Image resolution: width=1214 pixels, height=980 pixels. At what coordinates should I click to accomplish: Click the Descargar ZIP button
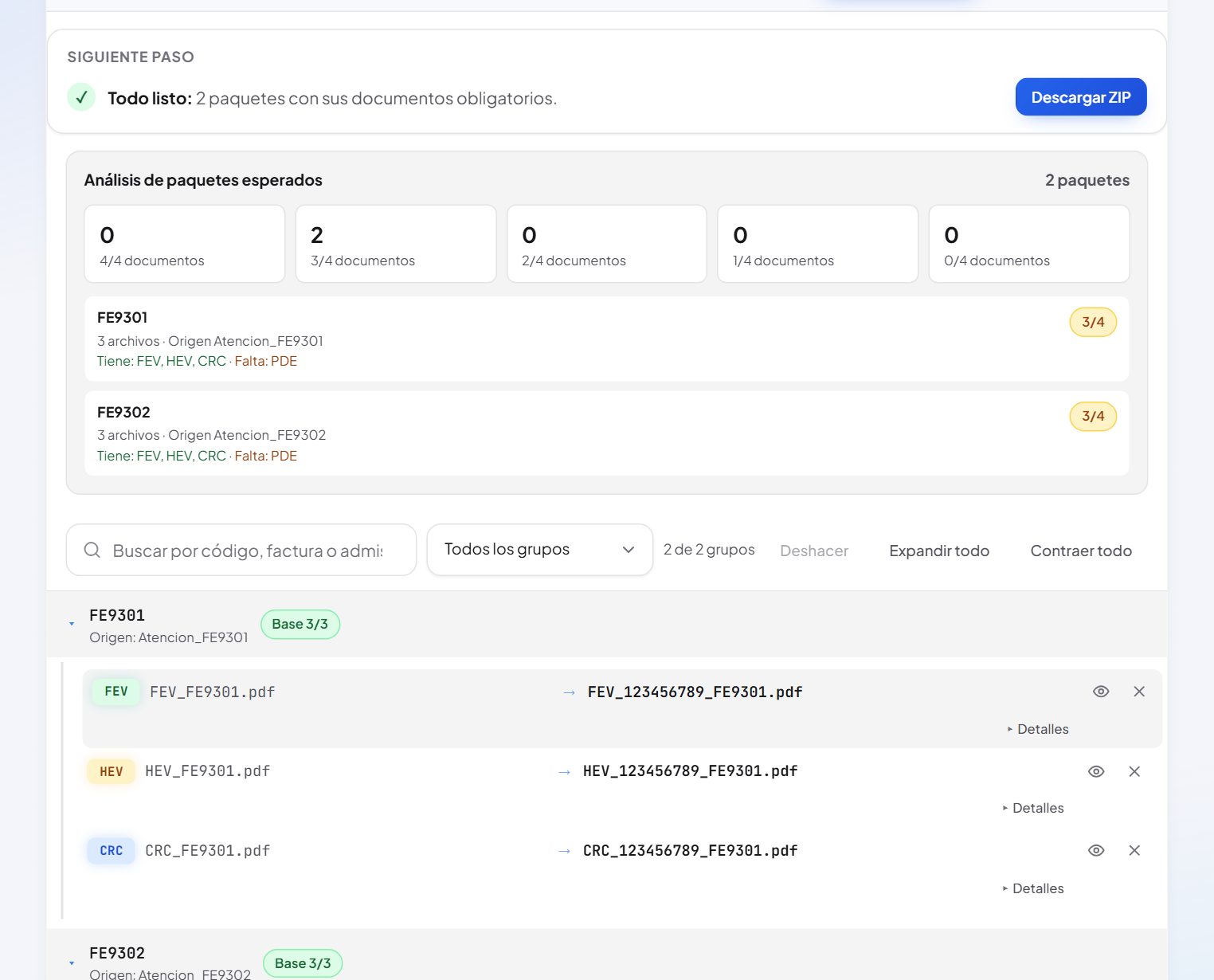[x=1080, y=97]
